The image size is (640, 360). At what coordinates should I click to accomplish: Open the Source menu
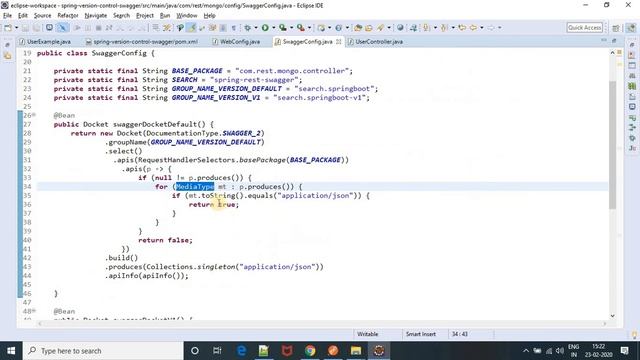coord(42,16)
